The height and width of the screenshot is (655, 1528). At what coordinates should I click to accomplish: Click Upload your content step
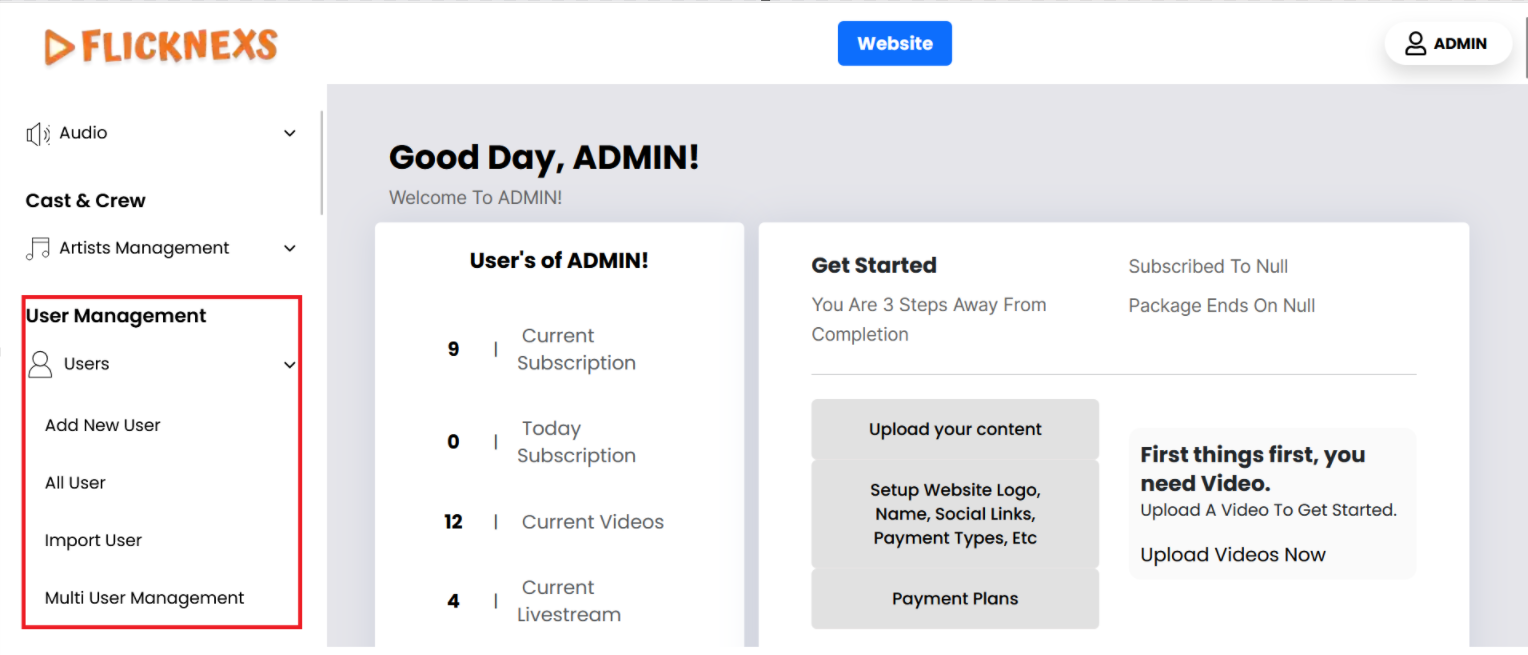[x=954, y=429]
